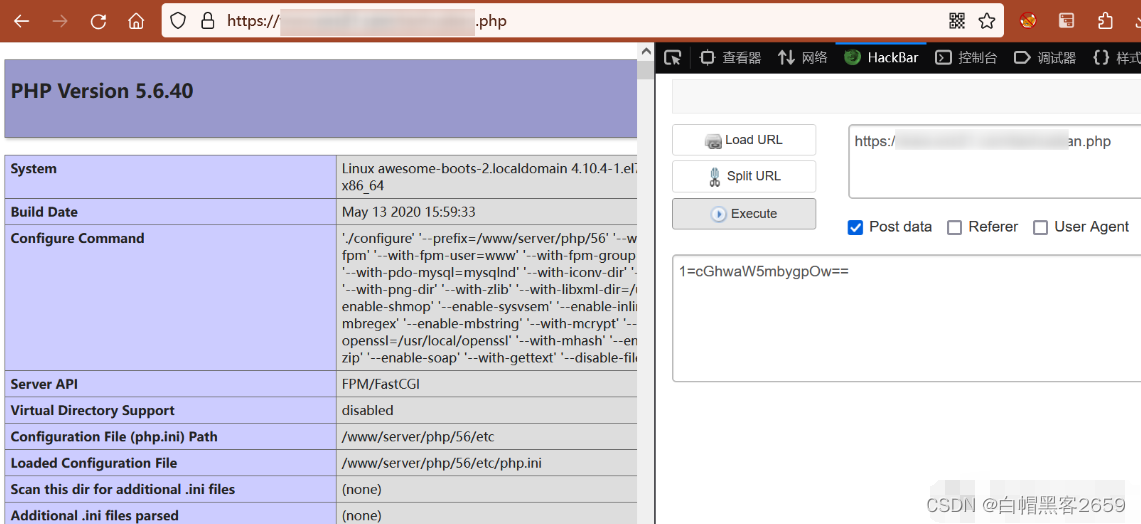Open the 调试器 debugger tab
Viewport: 1141px width, 524px height.
pyautogui.click(x=1045, y=57)
